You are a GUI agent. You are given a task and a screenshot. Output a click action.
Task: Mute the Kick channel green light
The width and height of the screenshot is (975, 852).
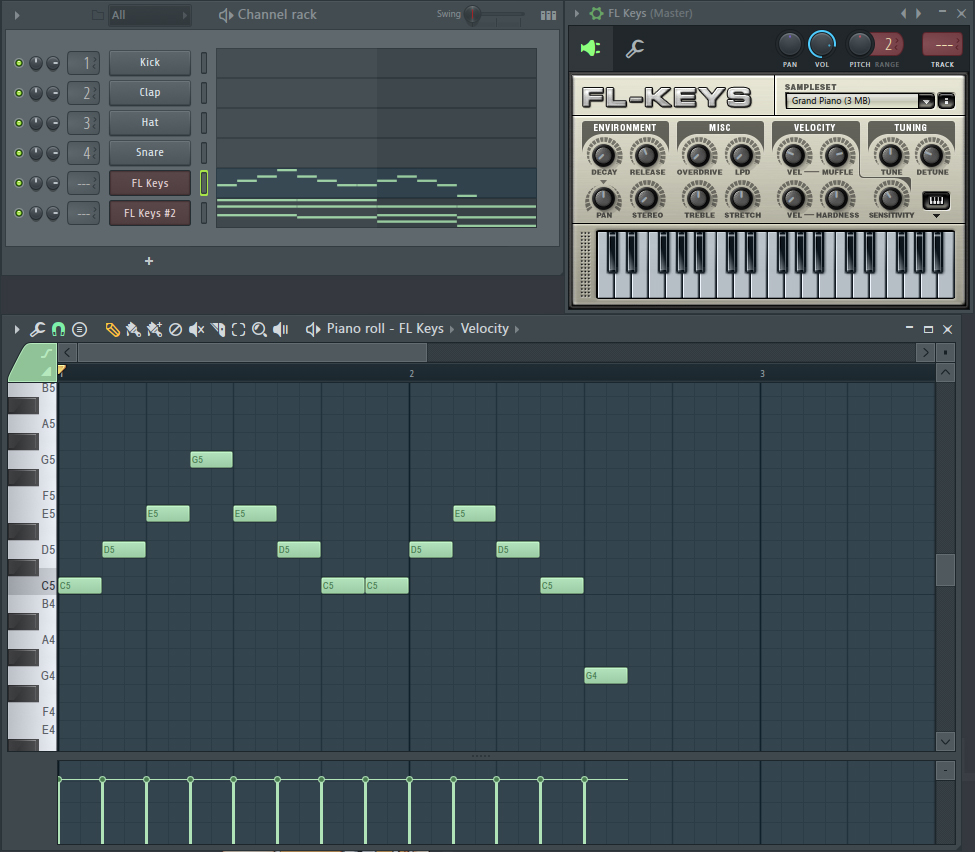click(x=19, y=63)
